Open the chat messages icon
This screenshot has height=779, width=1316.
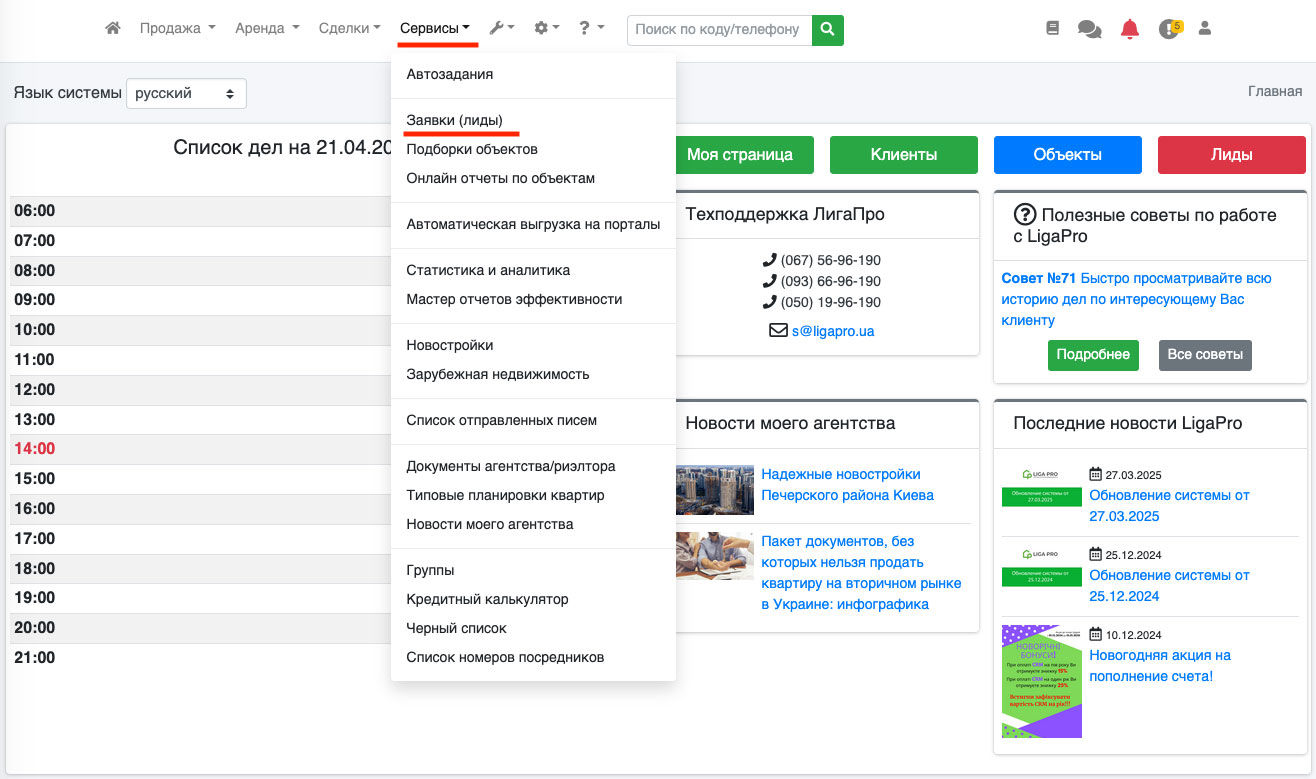click(1089, 29)
